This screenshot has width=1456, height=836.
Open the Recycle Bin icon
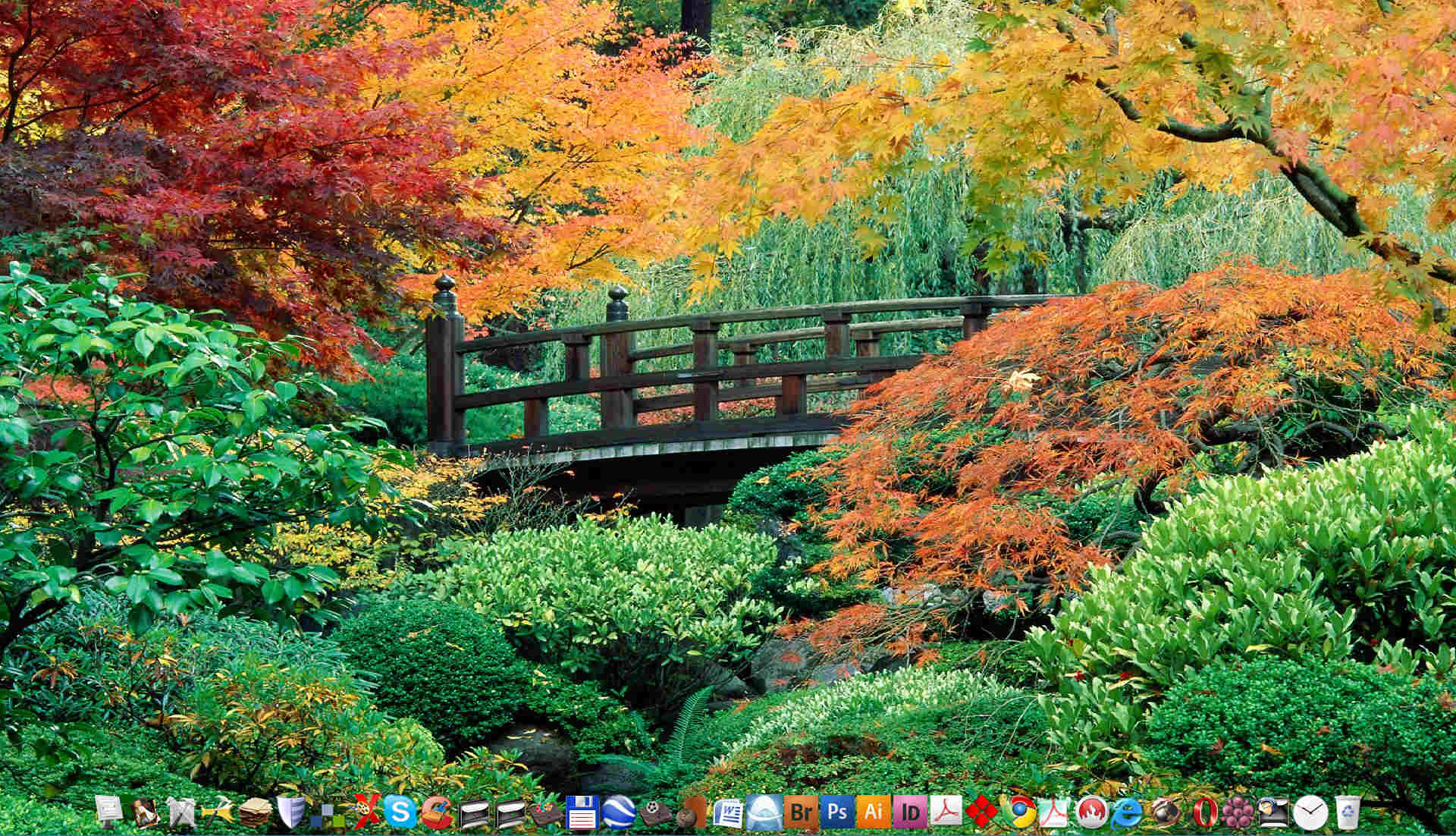coord(1348,812)
